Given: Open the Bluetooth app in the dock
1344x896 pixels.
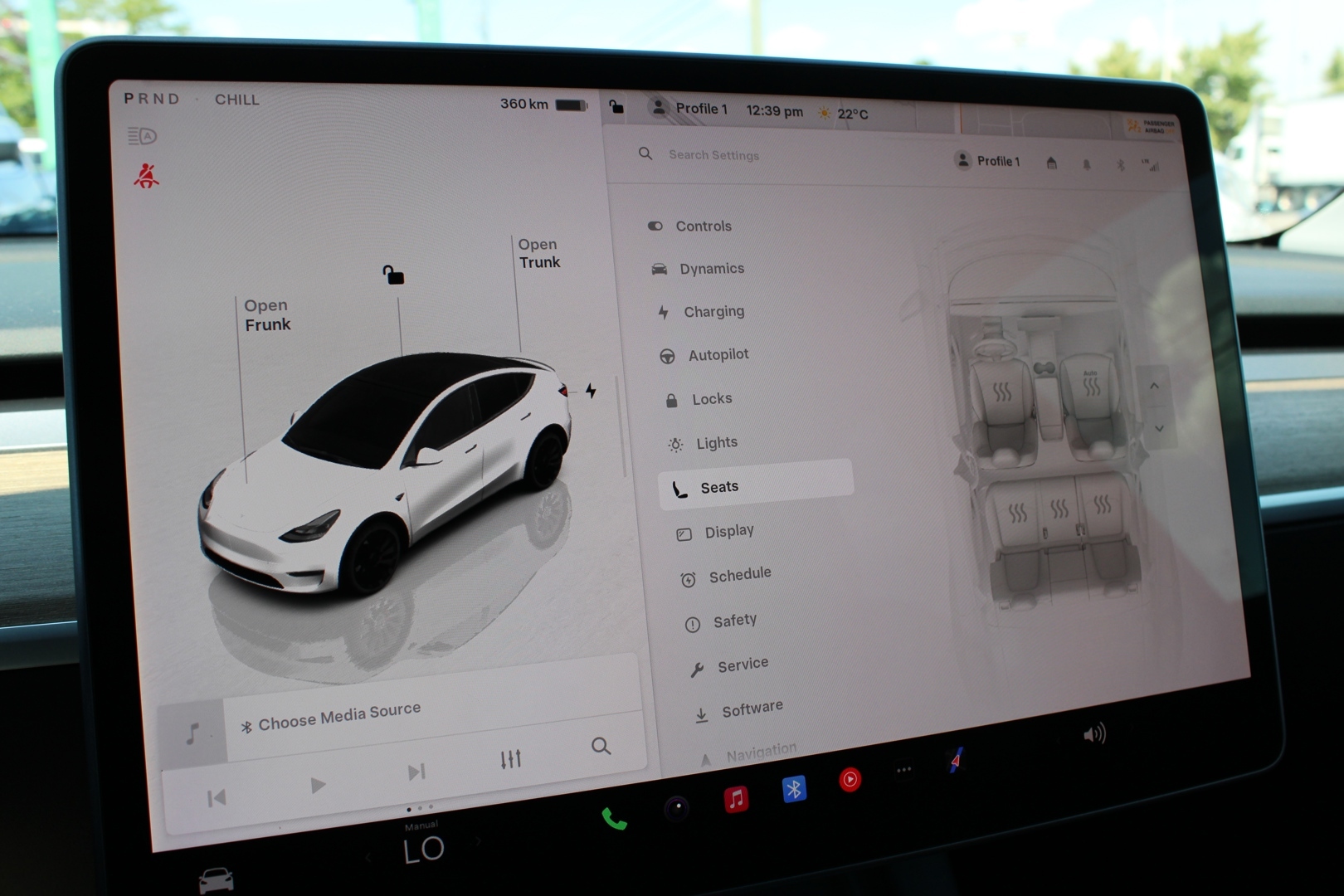Looking at the screenshot, I should click(794, 789).
